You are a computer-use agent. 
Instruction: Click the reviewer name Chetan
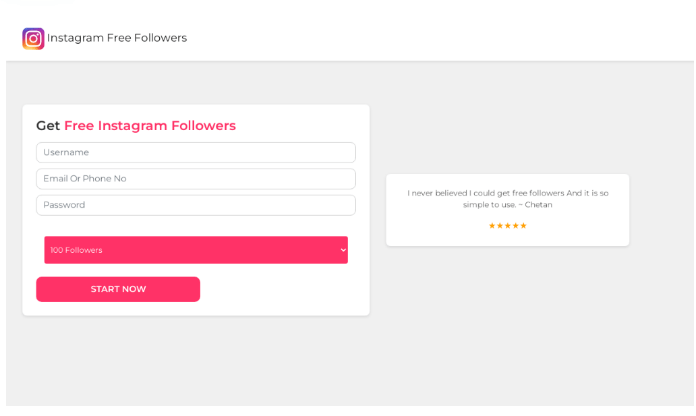(x=538, y=204)
